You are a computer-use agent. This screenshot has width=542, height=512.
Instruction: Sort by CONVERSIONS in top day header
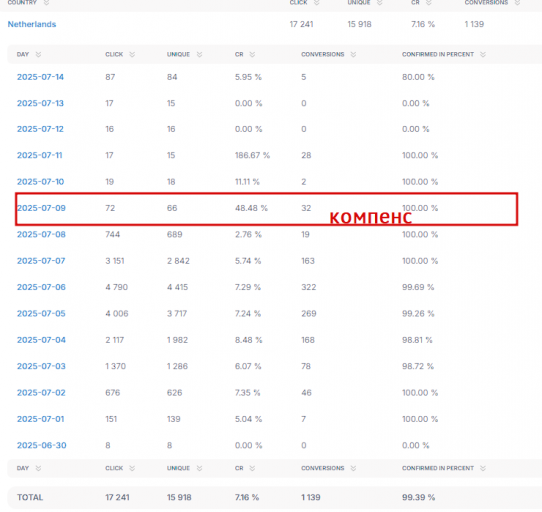pos(353,55)
